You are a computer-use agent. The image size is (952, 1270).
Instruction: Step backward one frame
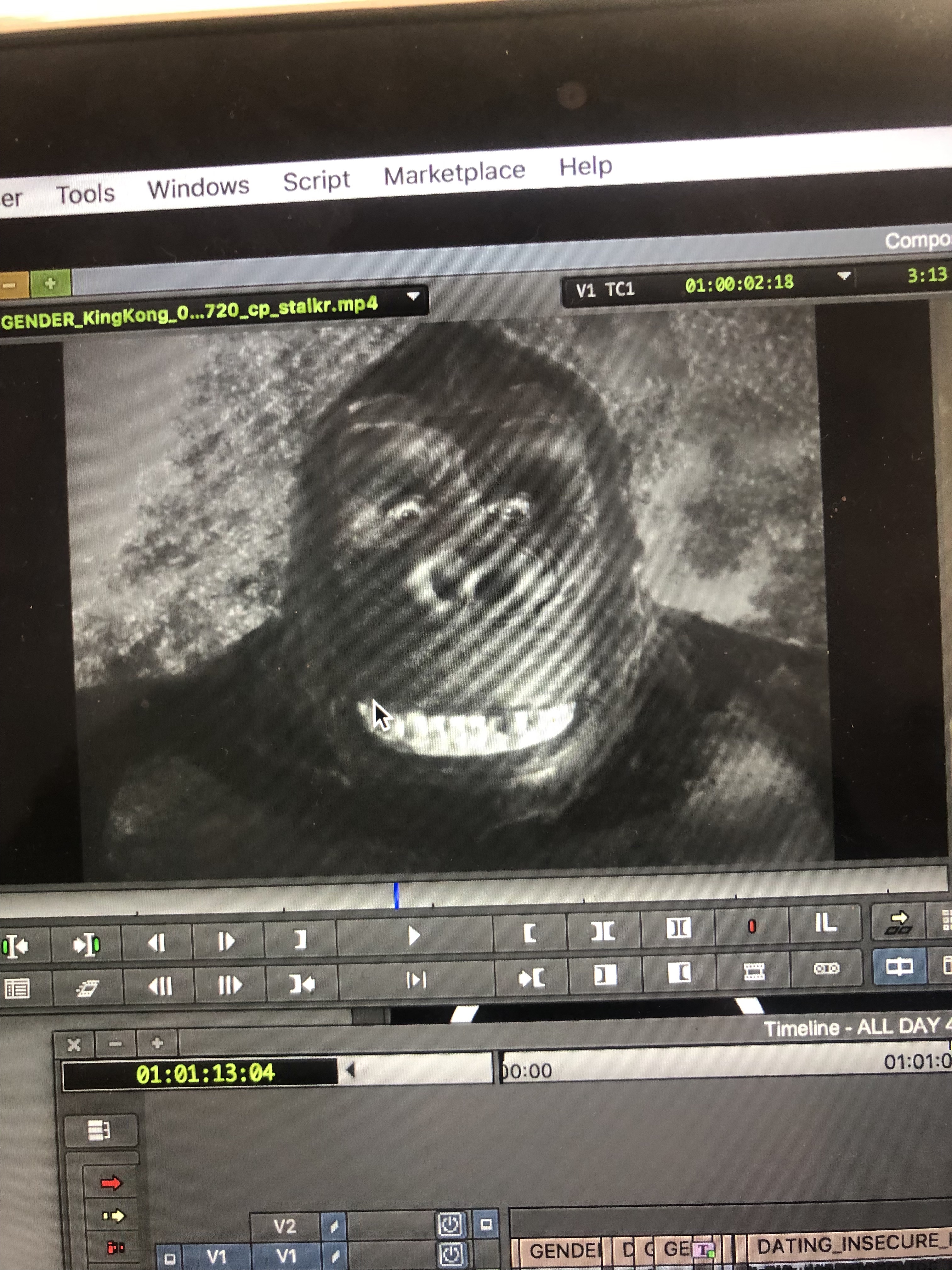(157, 943)
